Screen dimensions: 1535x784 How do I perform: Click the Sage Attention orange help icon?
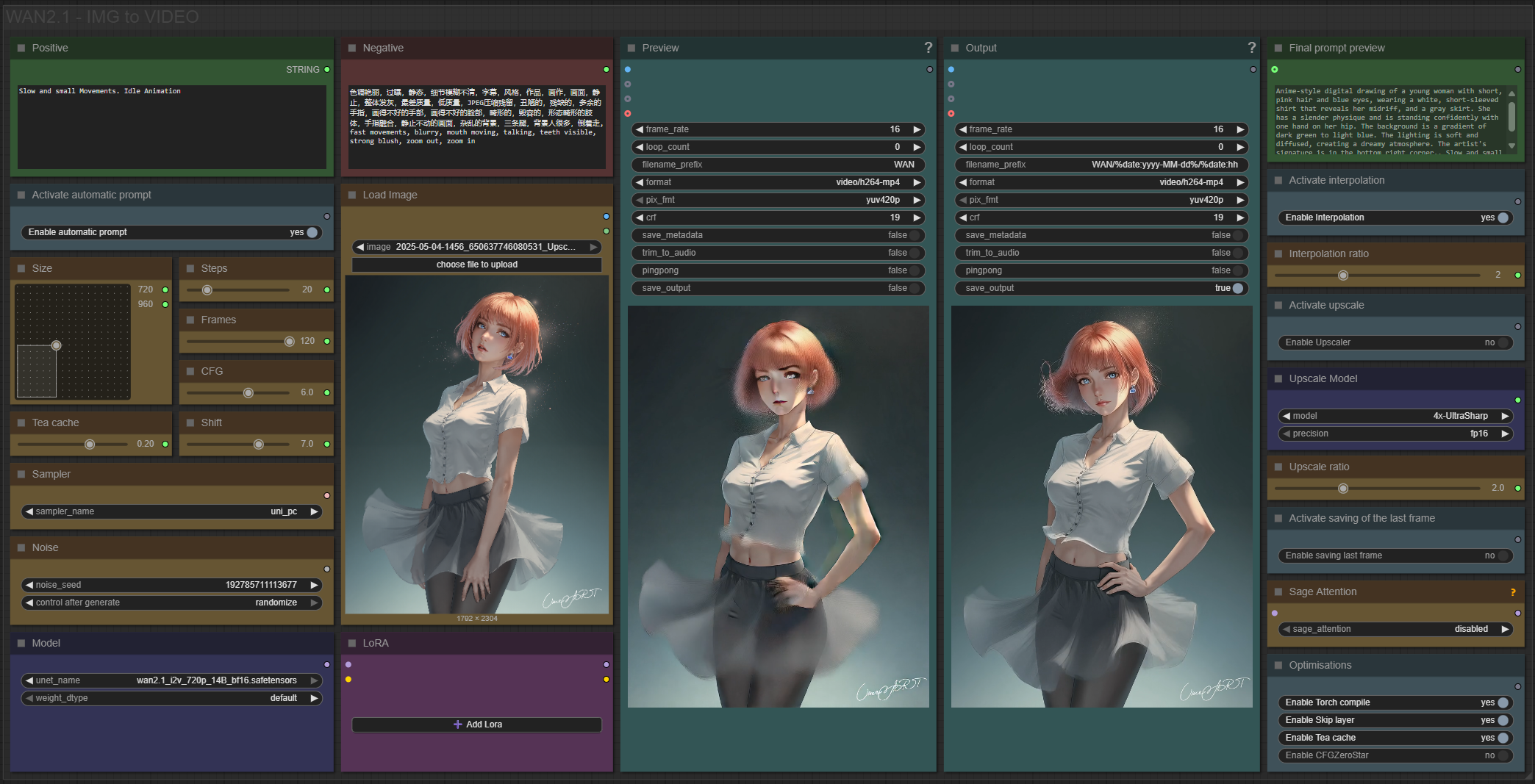point(1512,592)
